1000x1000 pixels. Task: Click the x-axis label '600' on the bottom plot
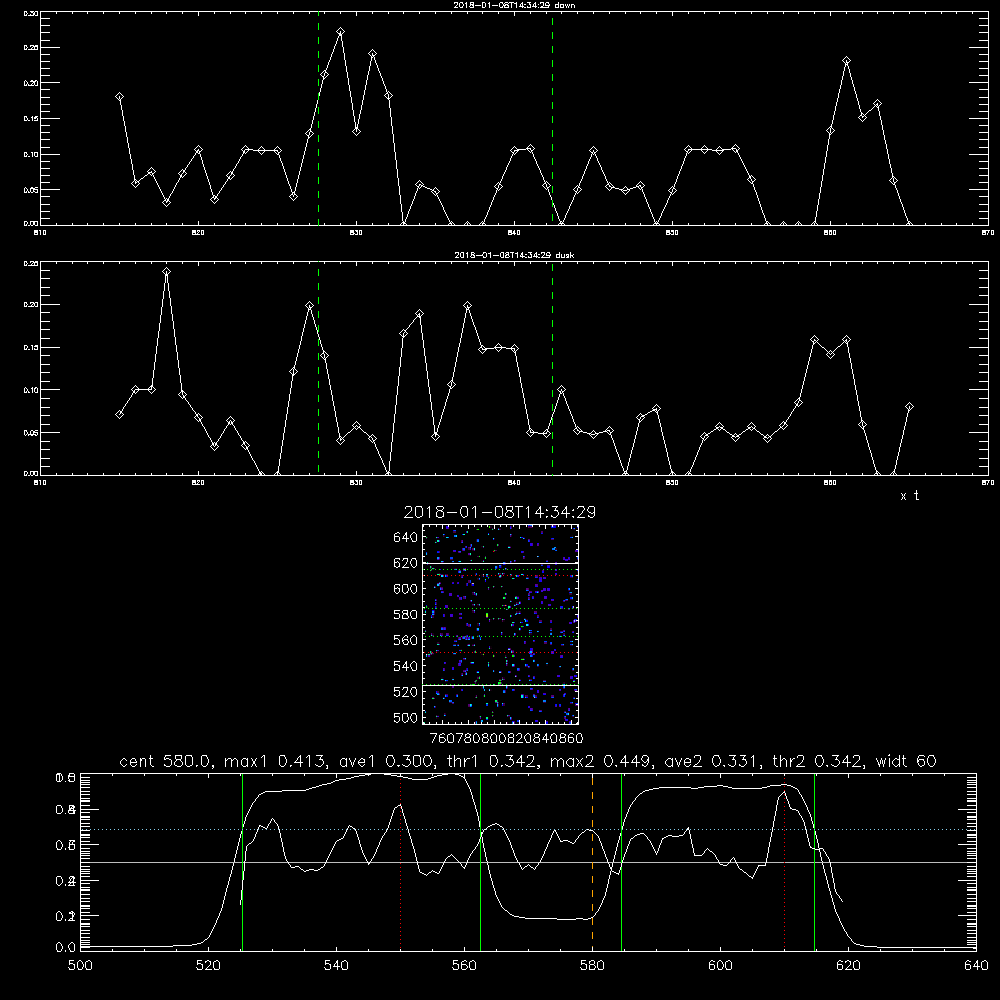720,966
